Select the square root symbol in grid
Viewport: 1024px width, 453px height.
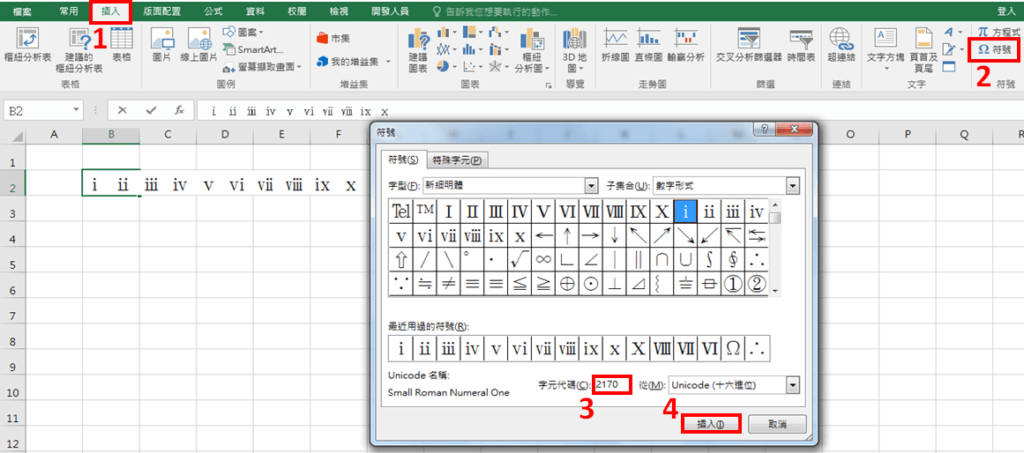[520, 260]
